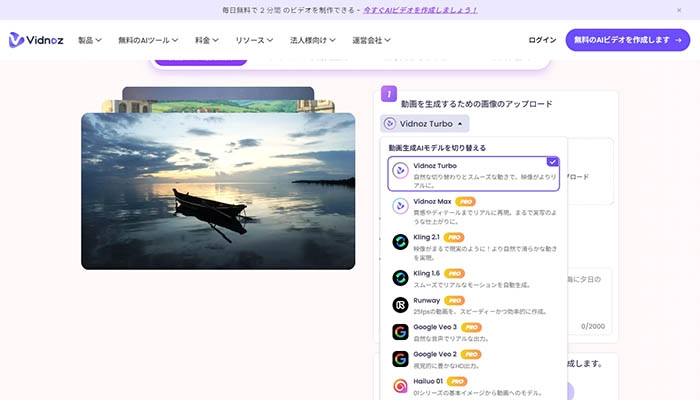Open the リソース menu
This screenshot has height=400, width=700.
(254, 40)
